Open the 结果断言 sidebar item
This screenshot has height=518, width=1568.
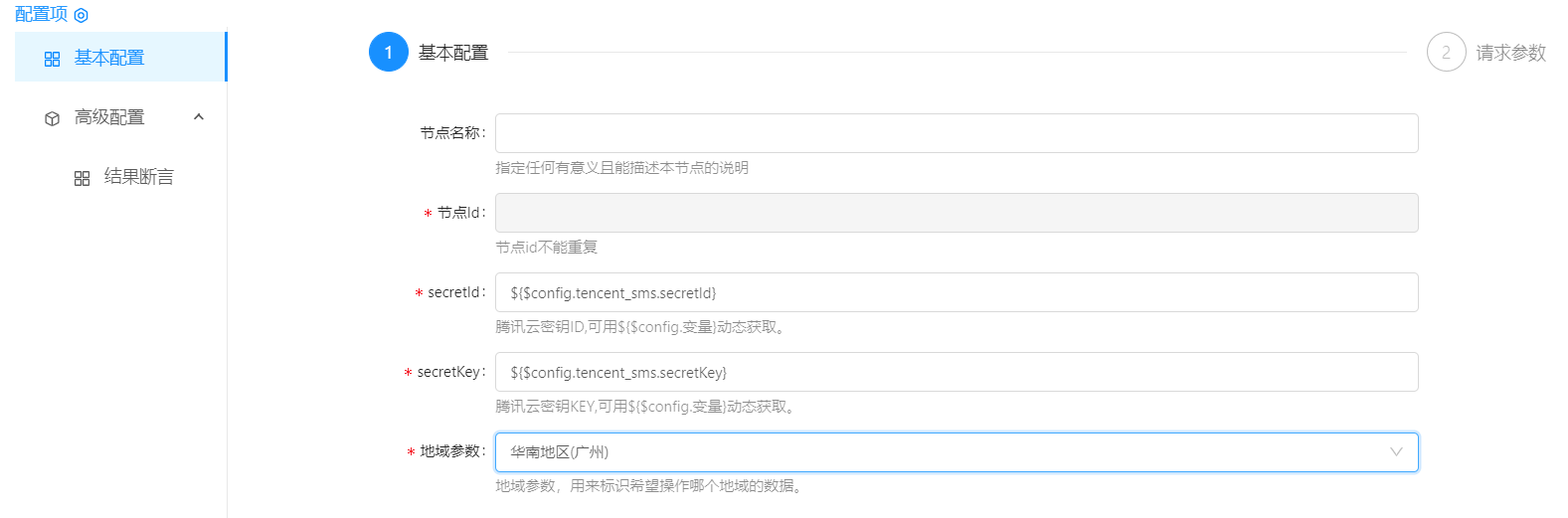coord(139,177)
